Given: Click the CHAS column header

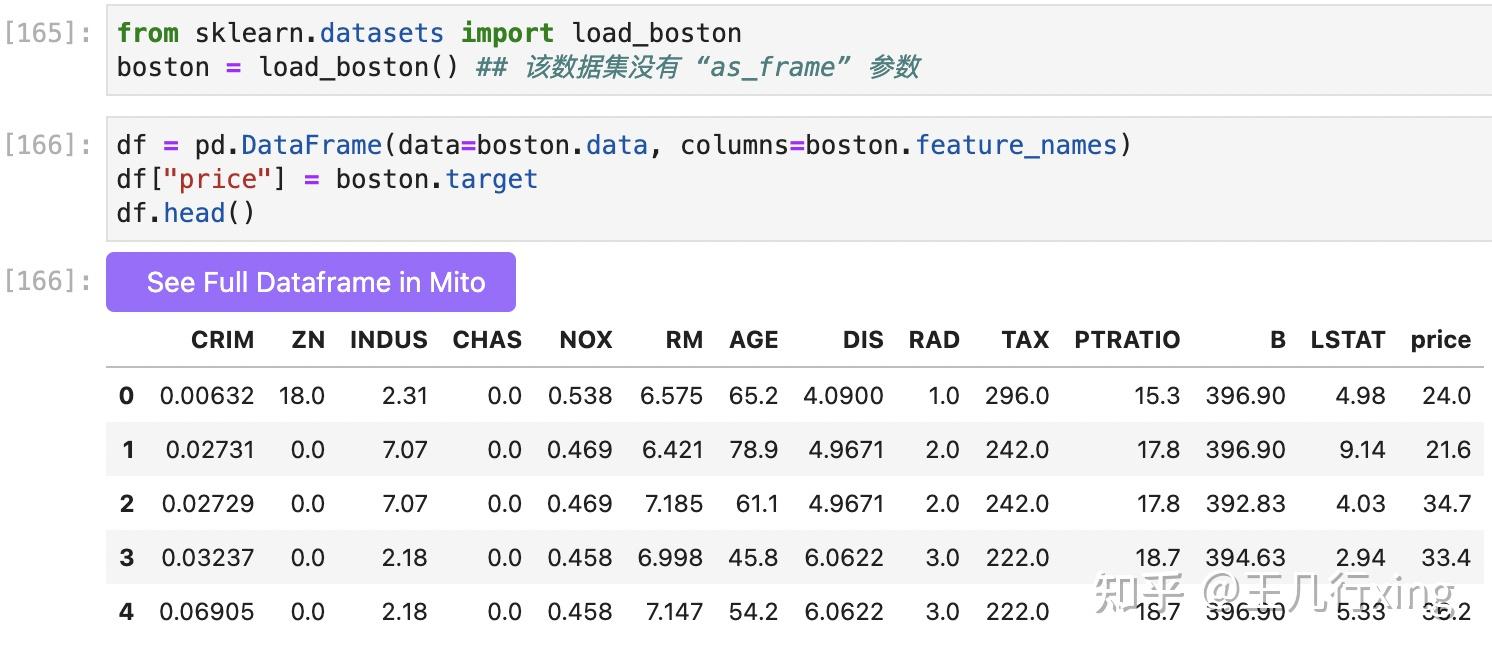Looking at the screenshot, I should click(487, 340).
